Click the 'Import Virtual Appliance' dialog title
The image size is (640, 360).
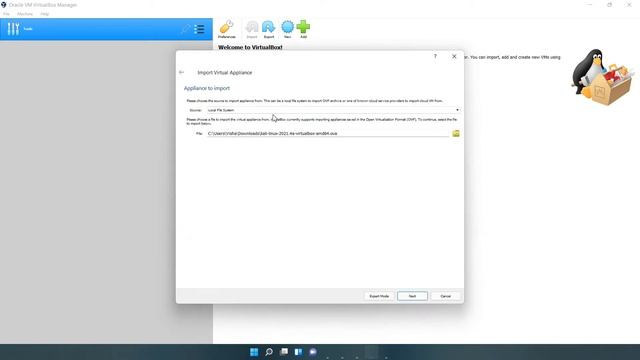[224, 73]
